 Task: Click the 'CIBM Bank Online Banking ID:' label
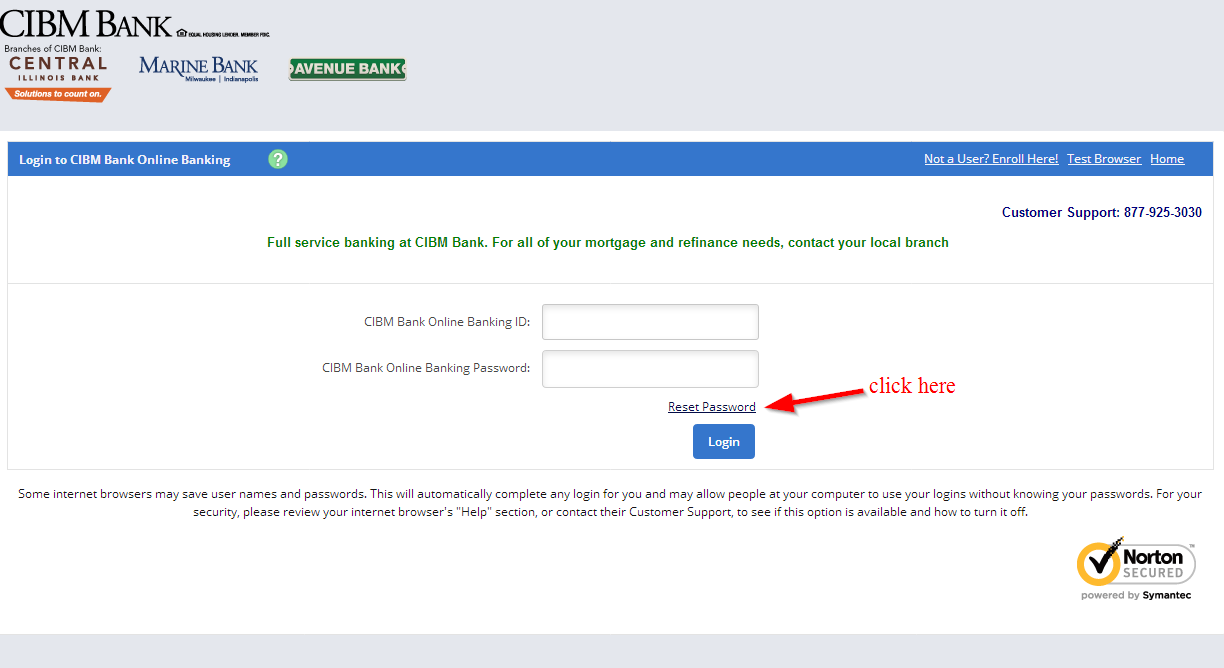pos(447,322)
